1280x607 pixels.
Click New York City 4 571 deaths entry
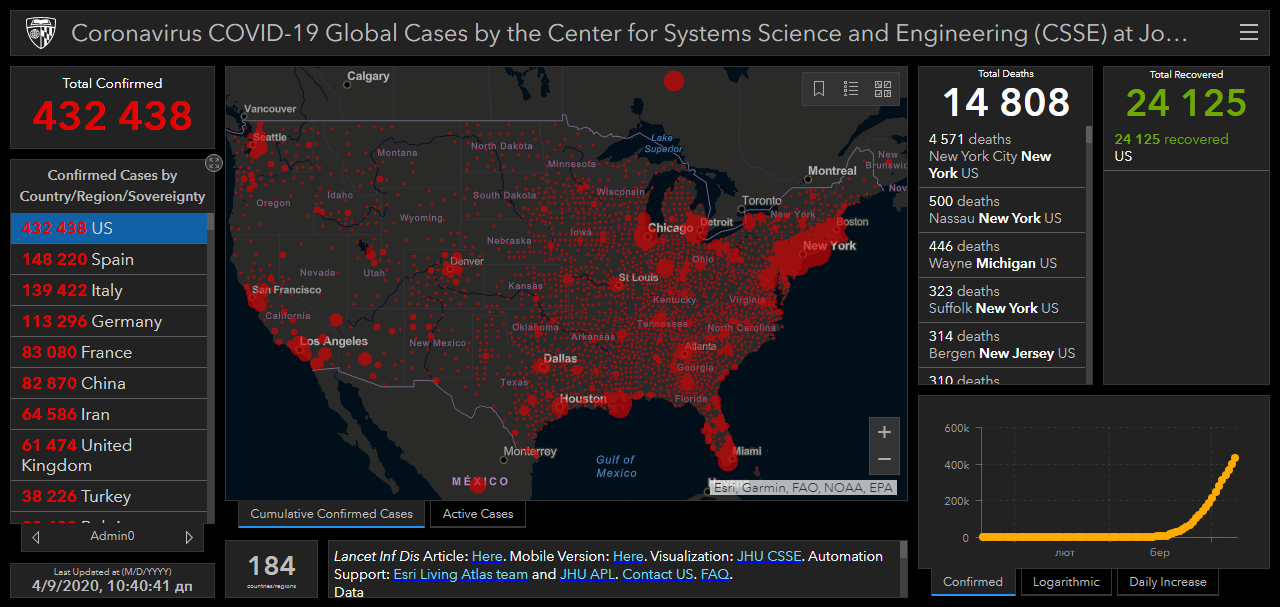point(1002,156)
